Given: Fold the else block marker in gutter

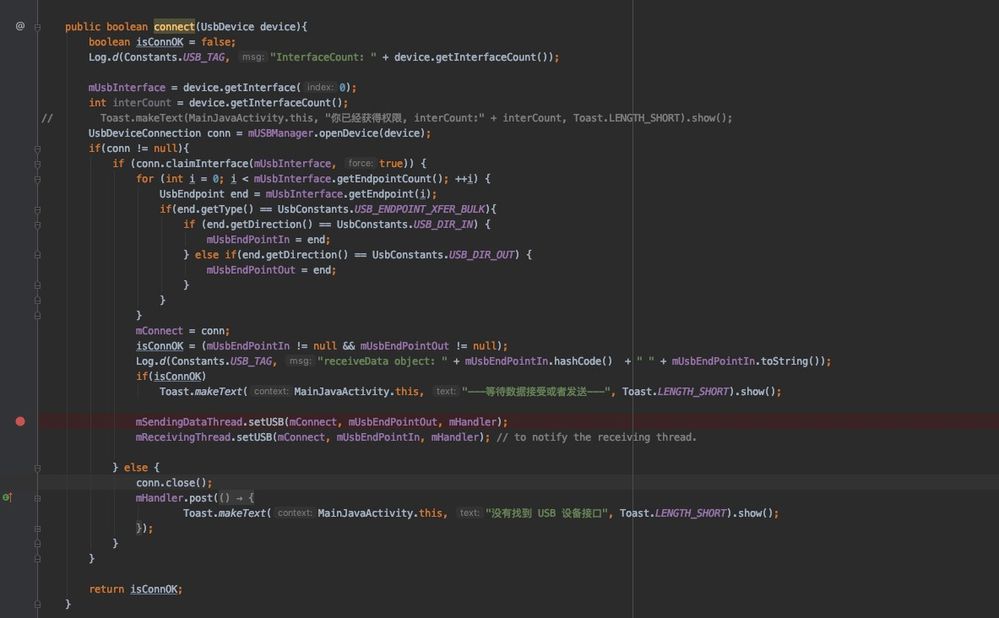Looking at the screenshot, I should tap(38, 467).
